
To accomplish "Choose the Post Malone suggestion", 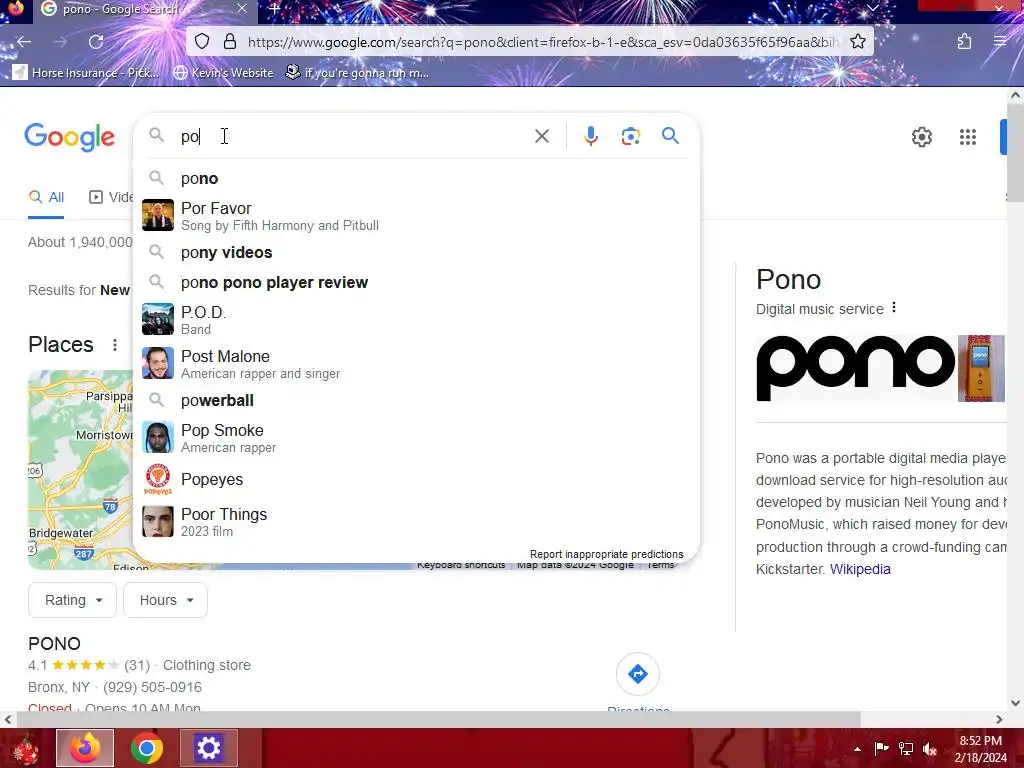I will (416, 364).
